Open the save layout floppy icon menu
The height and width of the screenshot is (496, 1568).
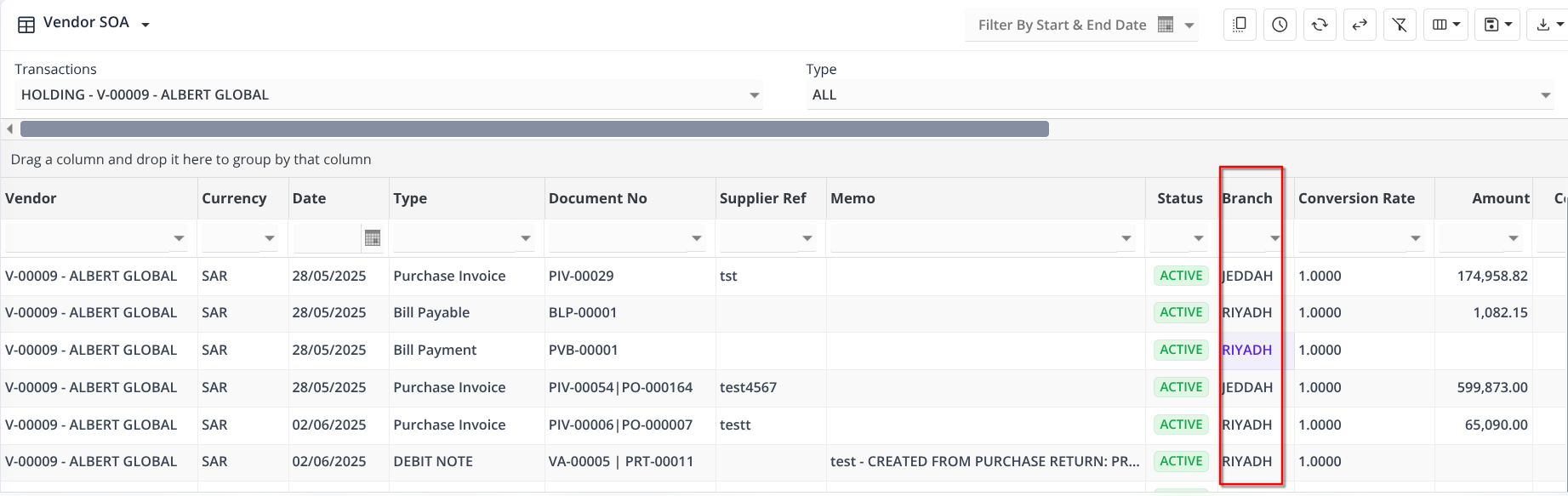coord(1497,26)
